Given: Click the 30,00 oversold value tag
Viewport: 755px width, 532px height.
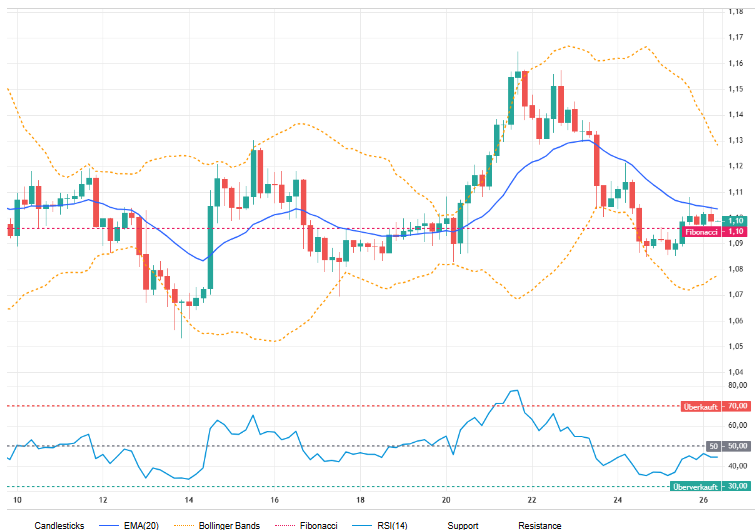Looking at the screenshot, I should click(x=737, y=487).
